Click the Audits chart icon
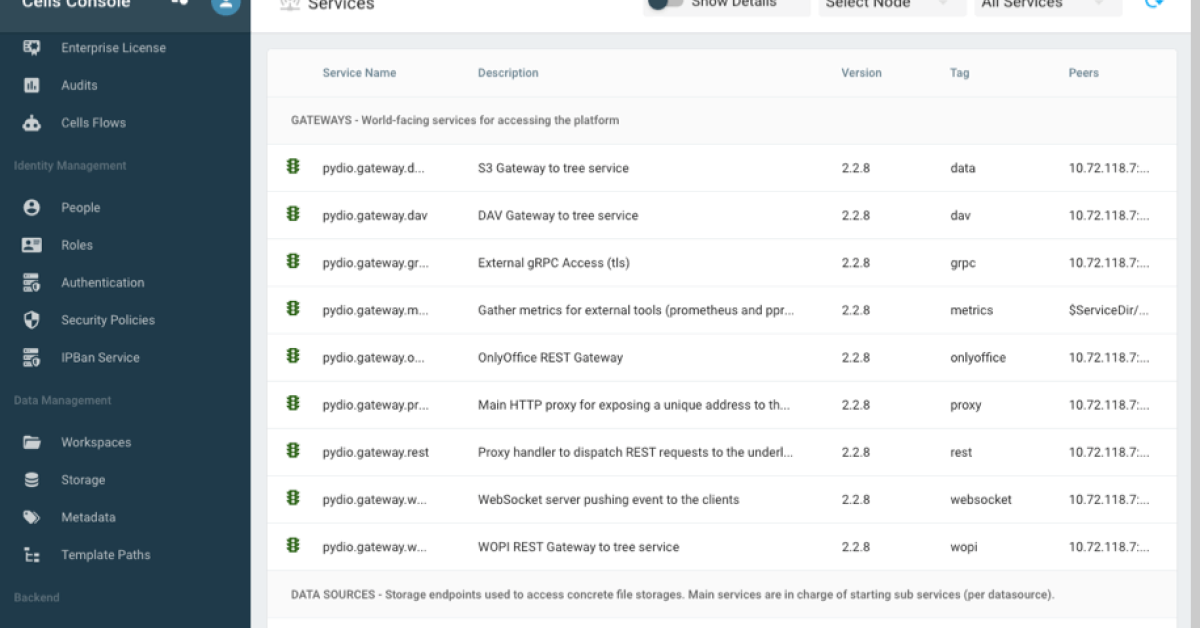The height and width of the screenshot is (628, 1200). pyautogui.click(x=32, y=86)
